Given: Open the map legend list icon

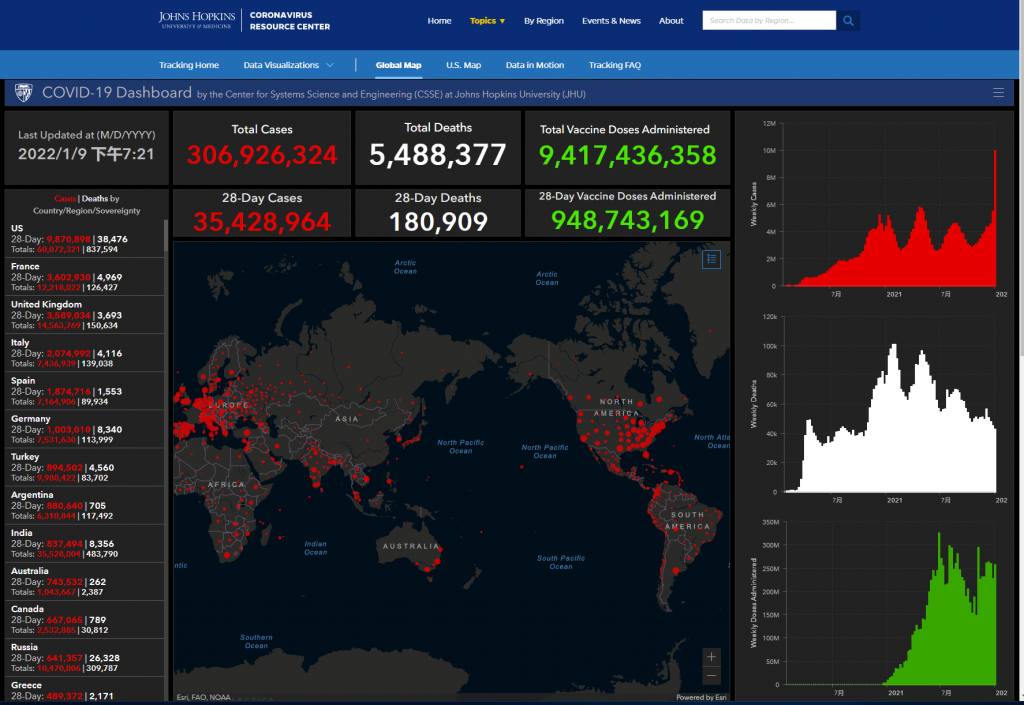Looking at the screenshot, I should [711, 259].
